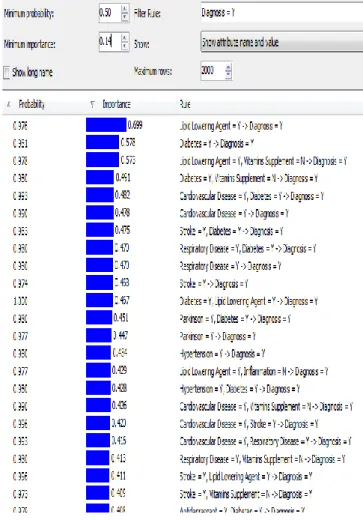Click the Maximum rows input field

pyautogui.click(x=213, y=71)
